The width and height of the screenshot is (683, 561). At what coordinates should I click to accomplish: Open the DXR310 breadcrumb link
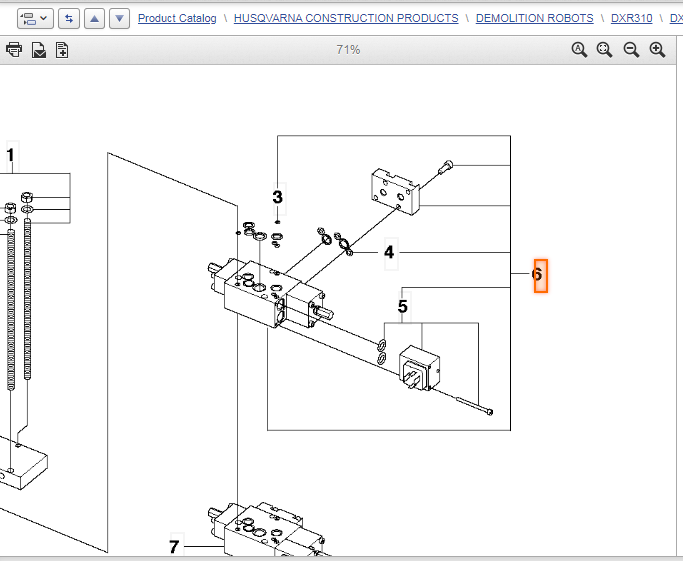(632, 18)
